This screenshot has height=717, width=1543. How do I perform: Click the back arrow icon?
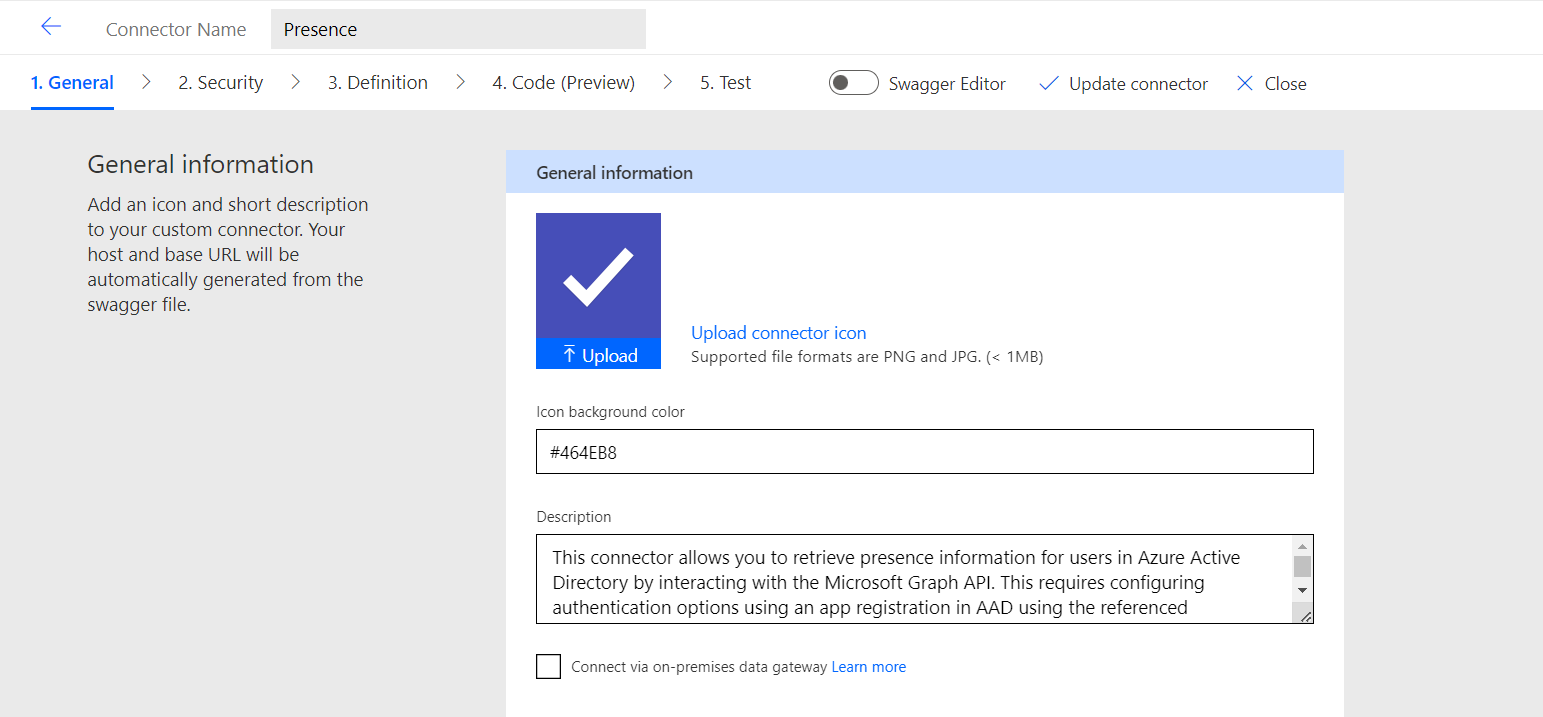(51, 27)
